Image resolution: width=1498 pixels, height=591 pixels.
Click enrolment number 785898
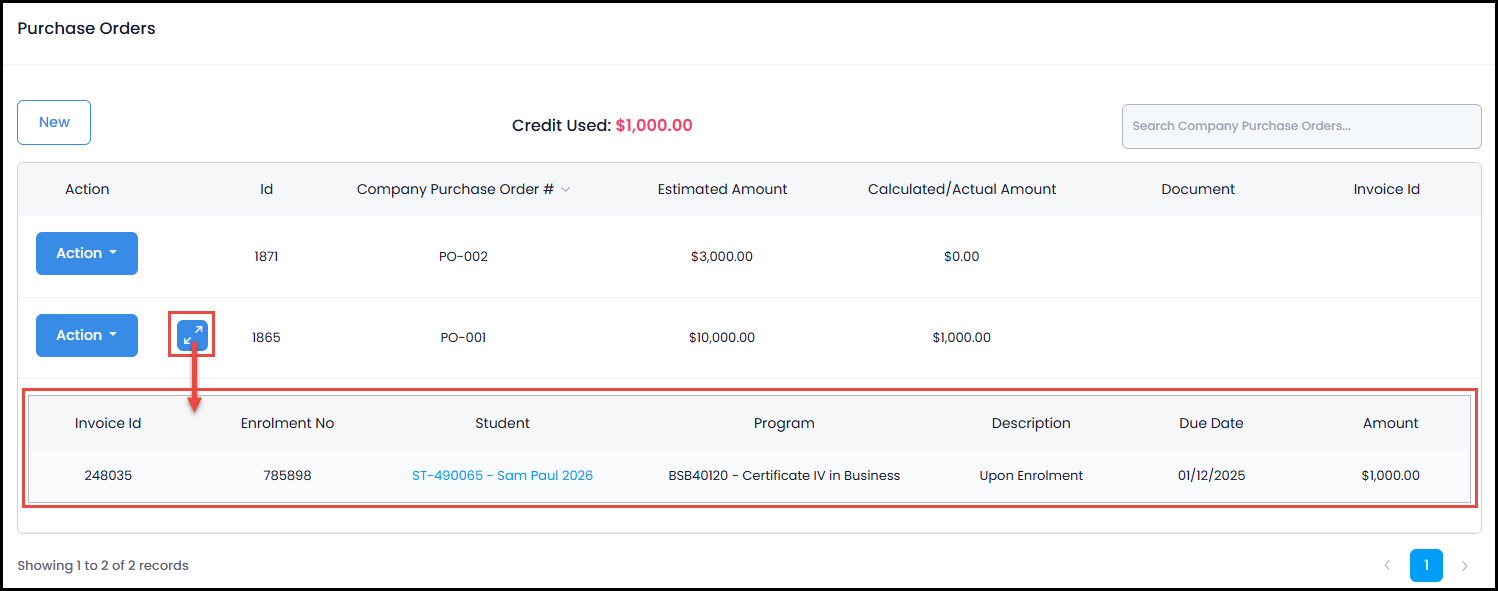[287, 476]
